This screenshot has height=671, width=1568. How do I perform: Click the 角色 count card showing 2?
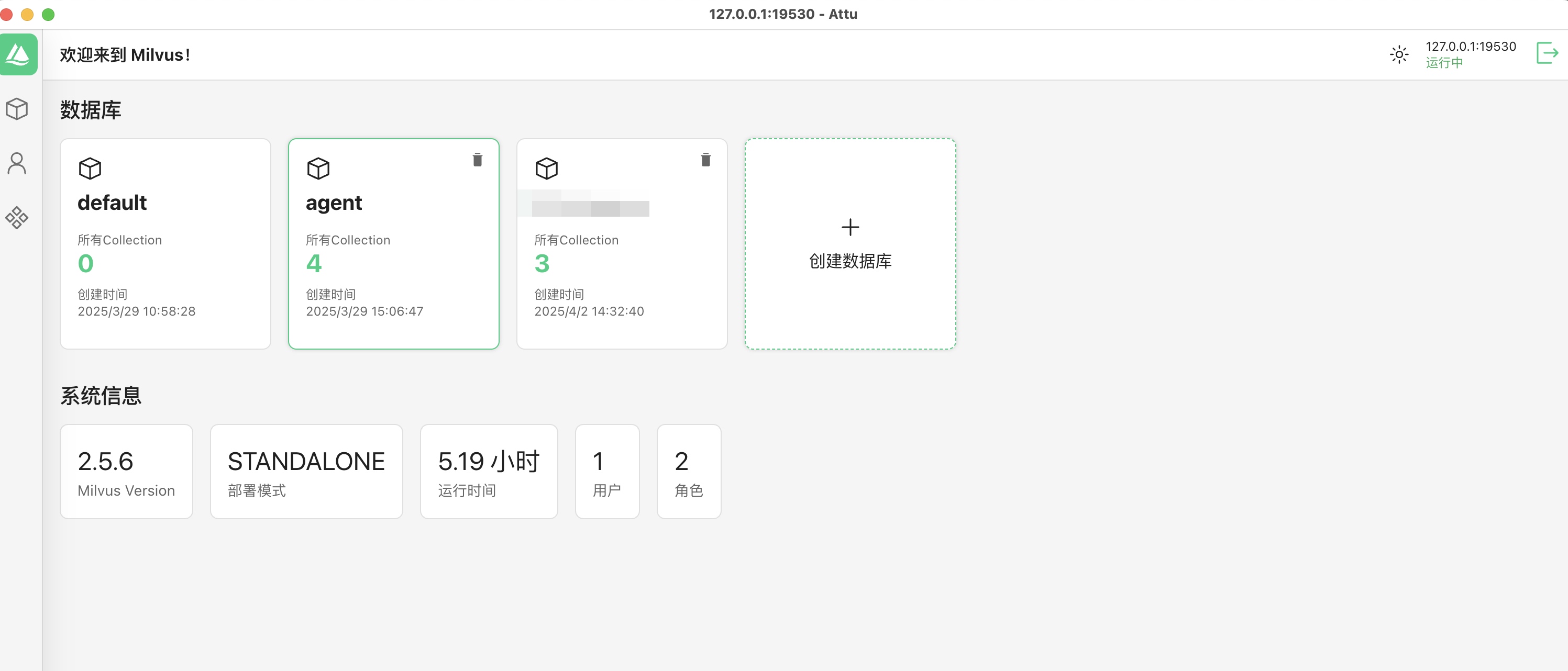689,472
